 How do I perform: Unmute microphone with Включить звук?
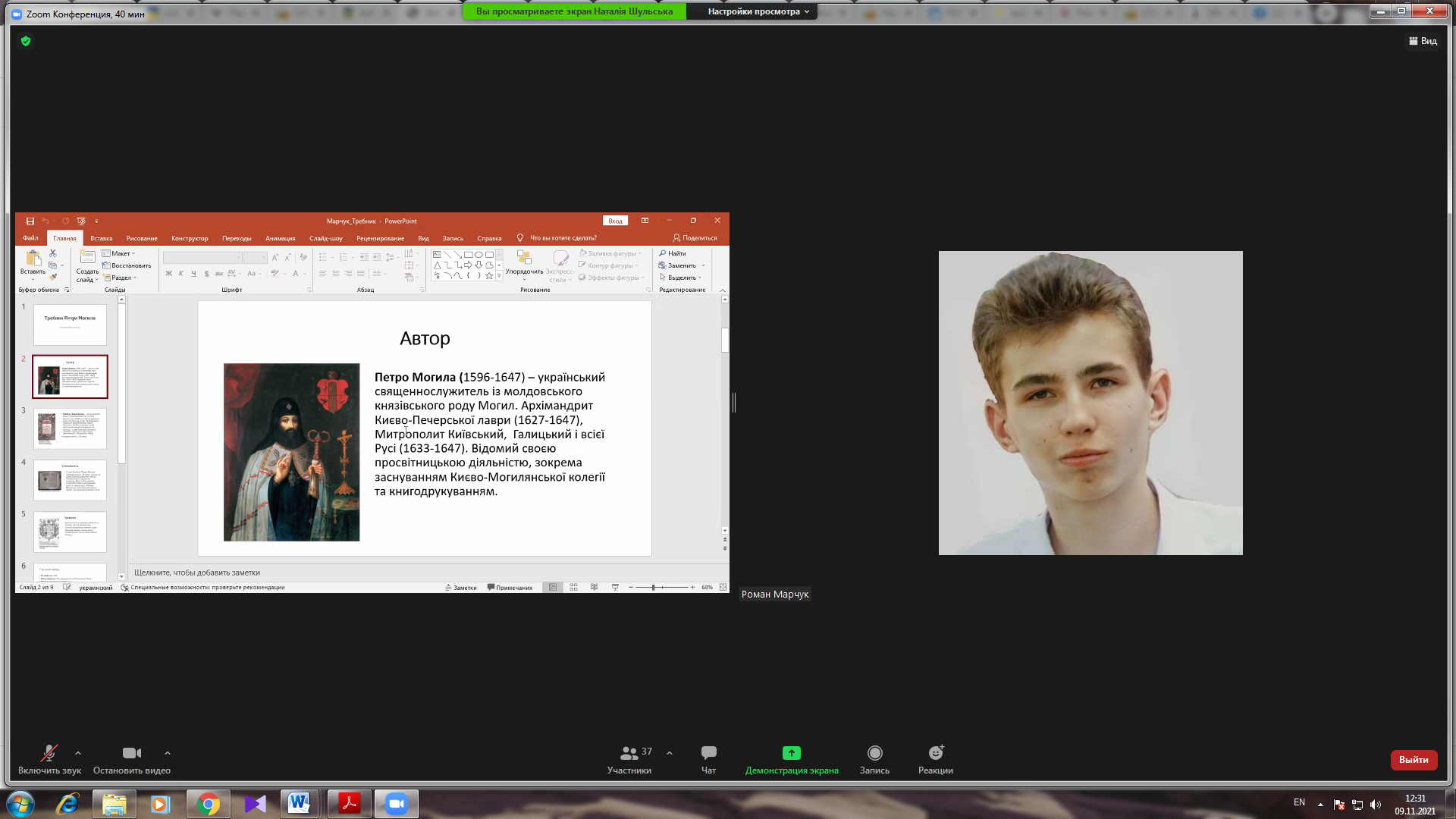[49, 753]
